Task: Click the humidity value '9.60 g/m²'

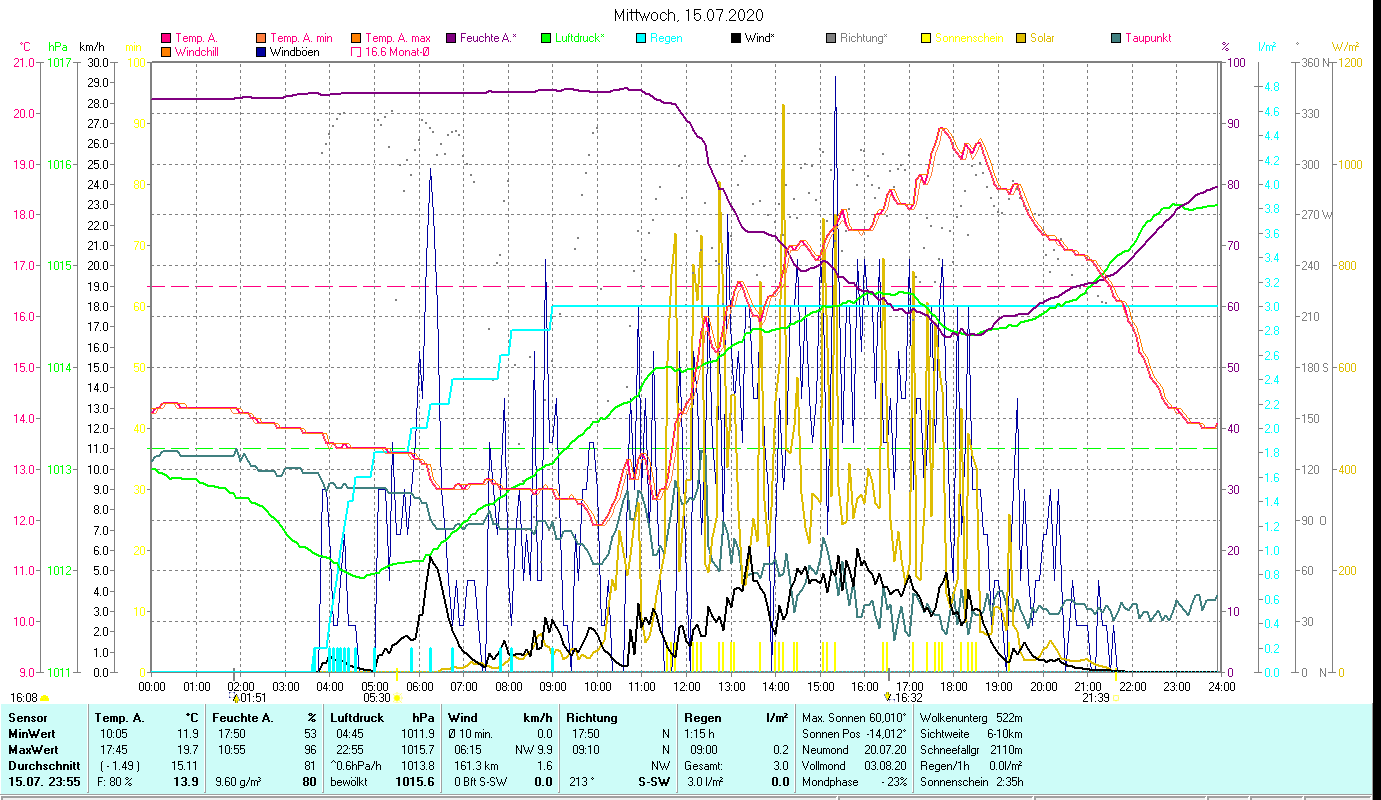Action: [238, 781]
